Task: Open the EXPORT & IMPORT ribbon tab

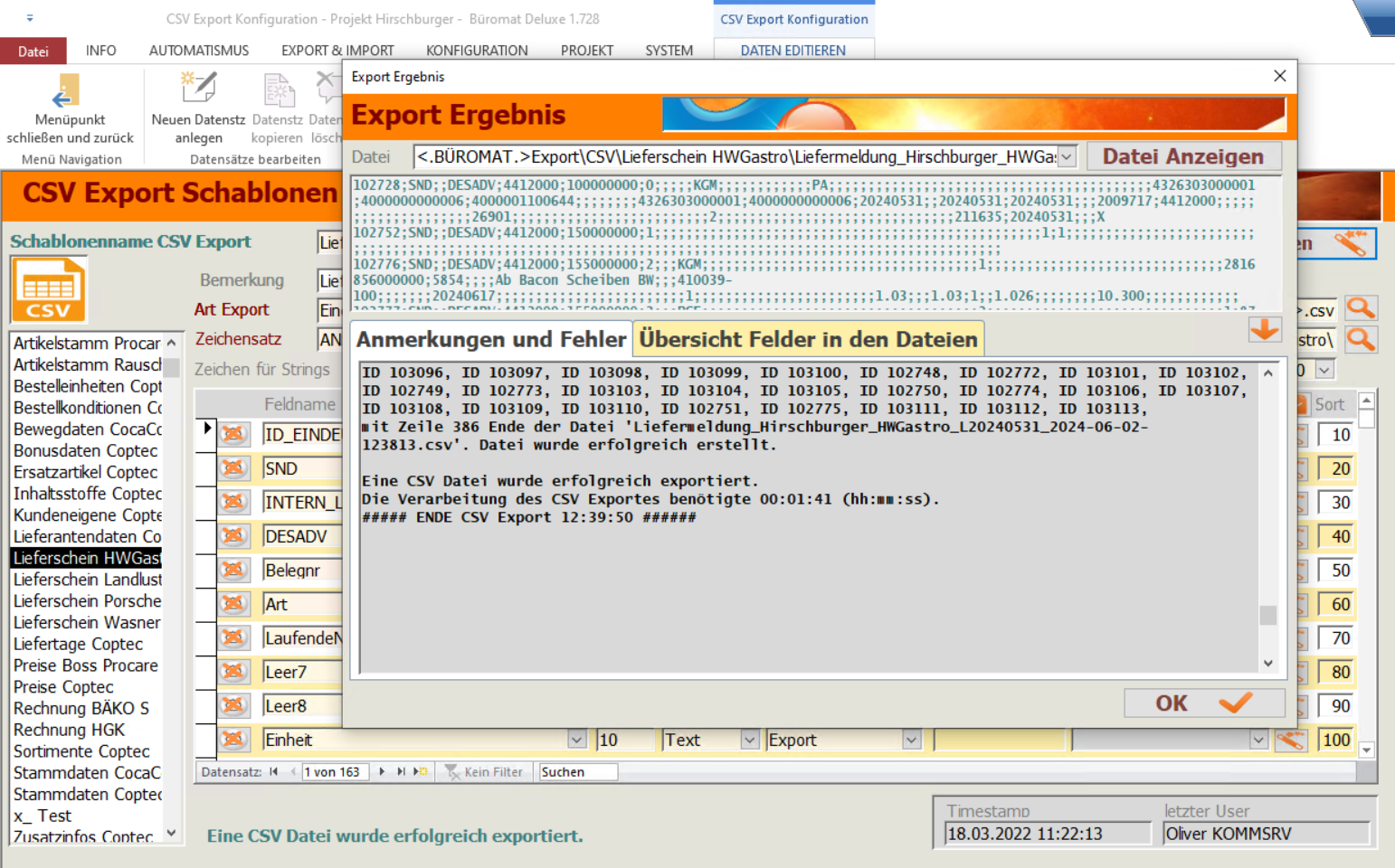Action: tap(337, 51)
